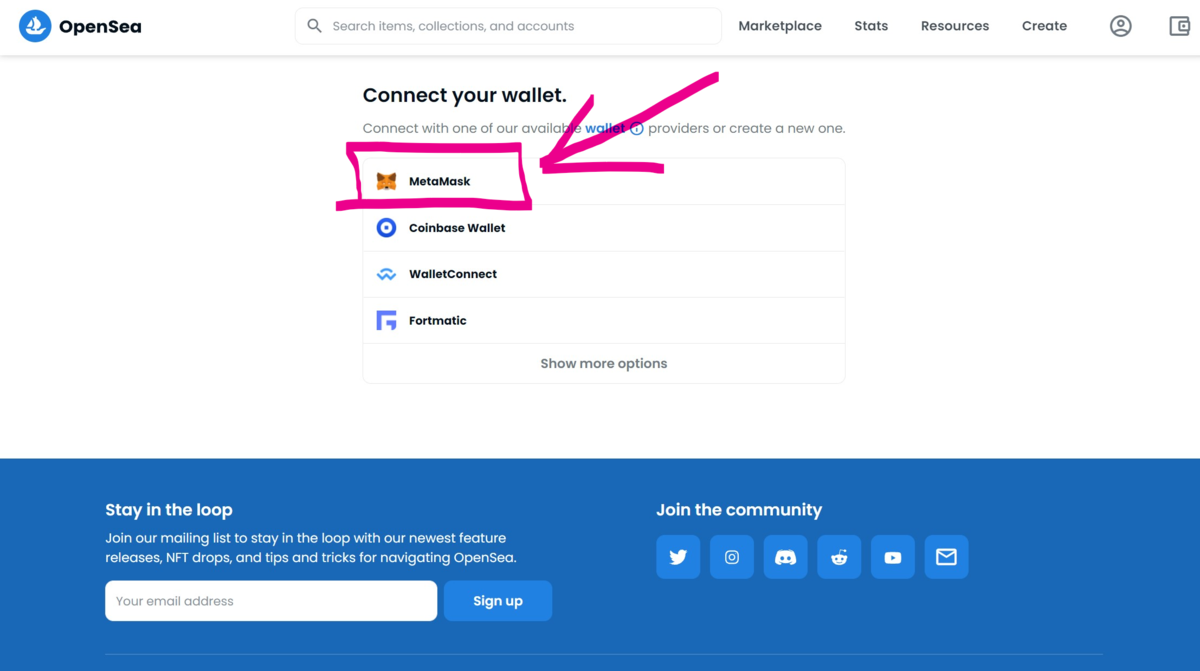1200x671 pixels.
Task: Select MetaMask wallet provider
Action: pos(604,181)
